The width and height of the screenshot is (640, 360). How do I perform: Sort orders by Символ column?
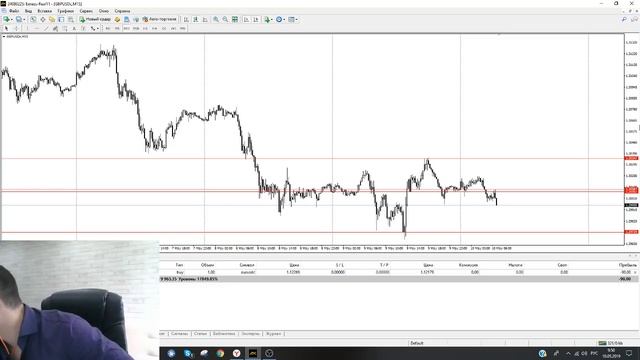click(247, 265)
